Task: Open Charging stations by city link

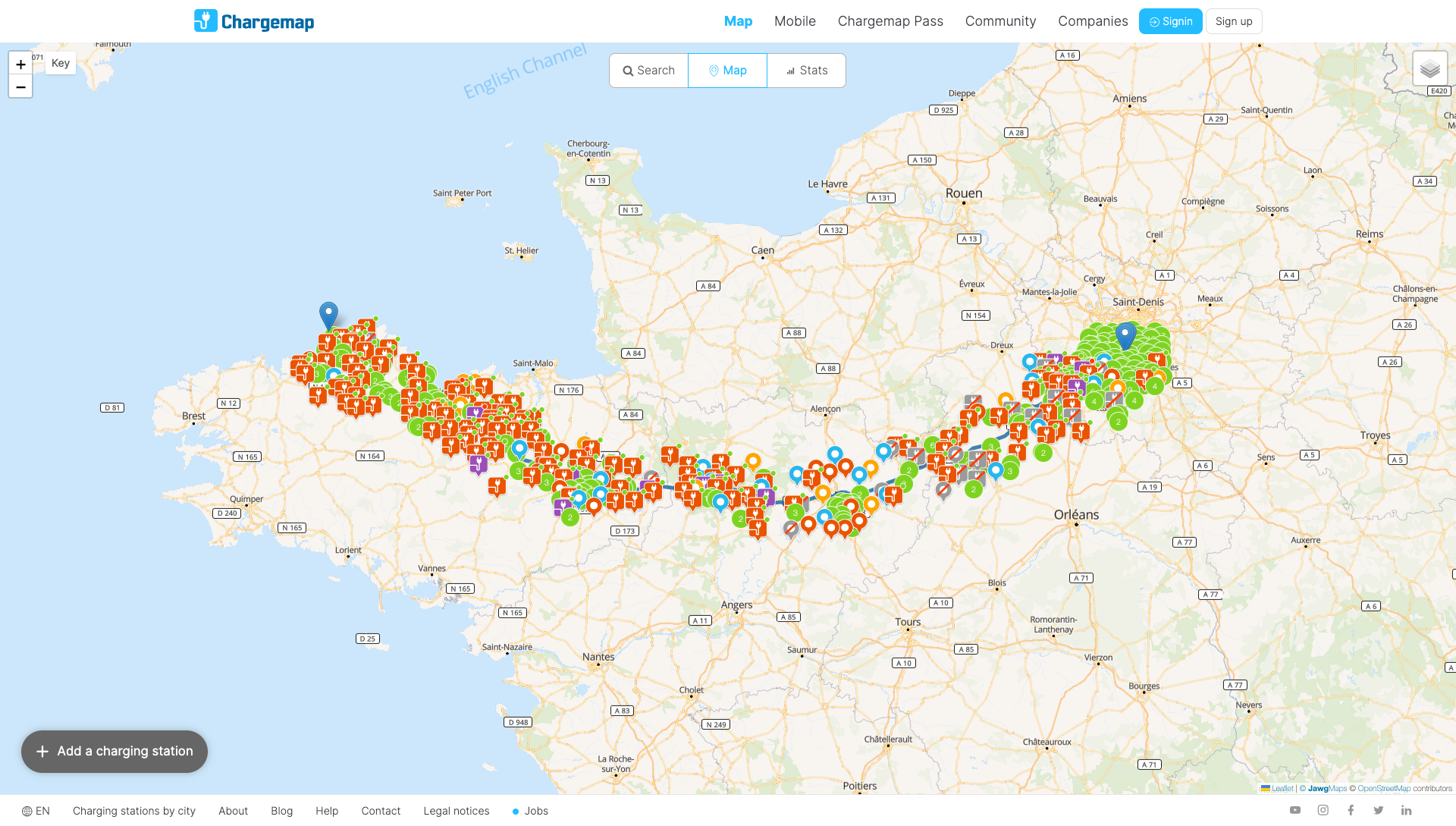Action: (x=134, y=811)
